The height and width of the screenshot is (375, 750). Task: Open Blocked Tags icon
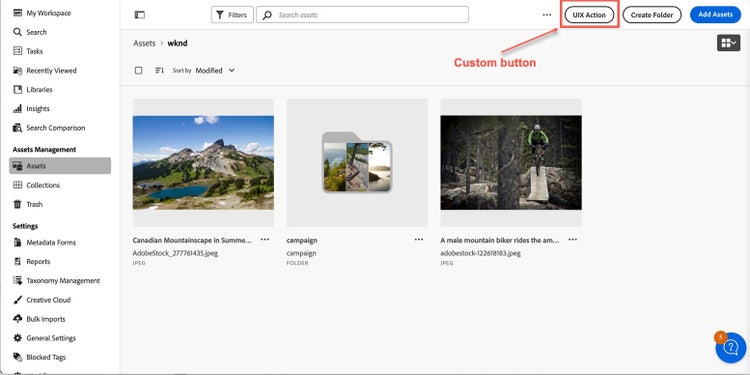[x=18, y=357]
